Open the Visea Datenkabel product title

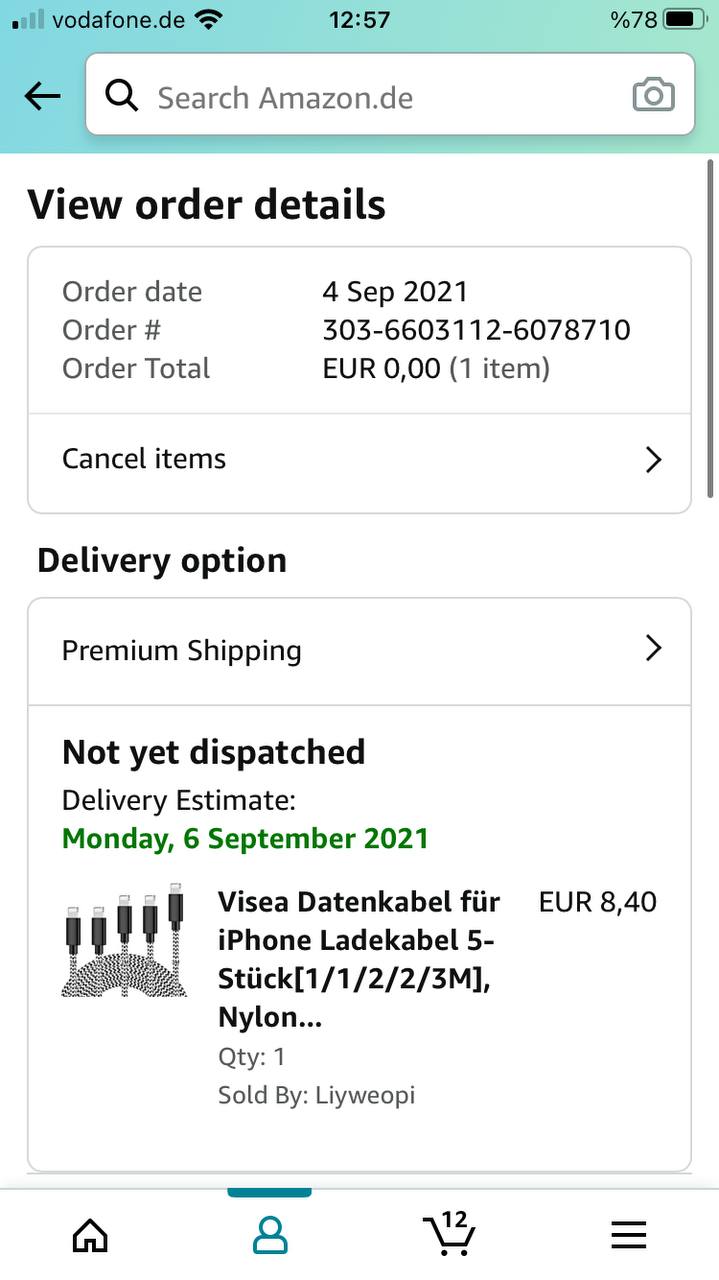[x=360, y=959]
